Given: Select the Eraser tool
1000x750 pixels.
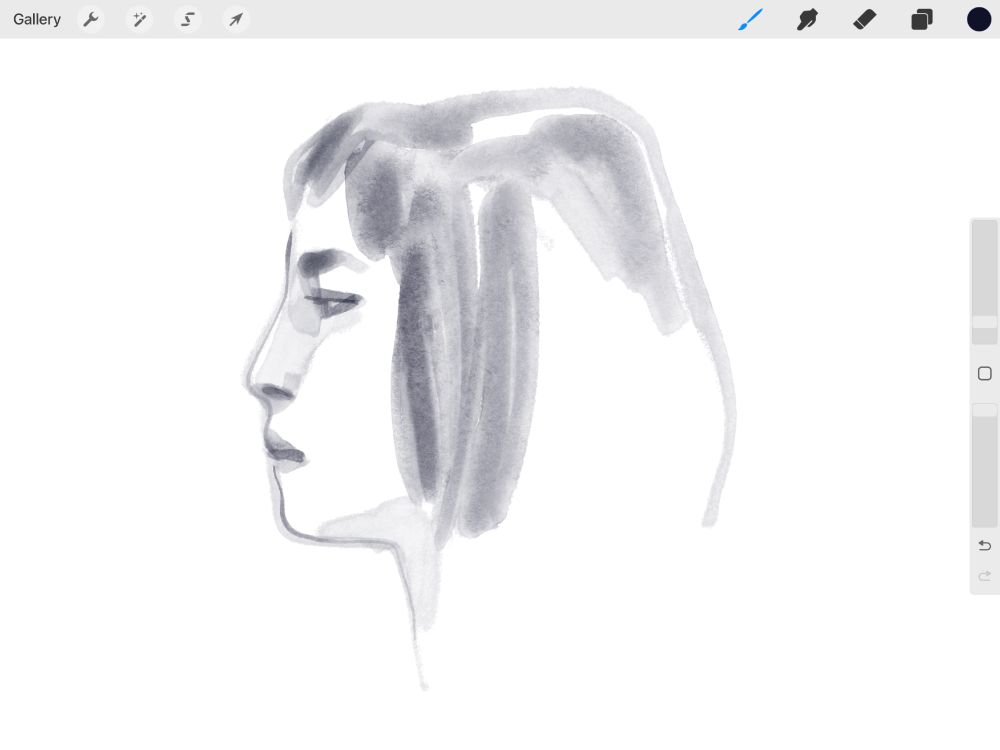Looking at the screenshot, I should coord(865,19).
